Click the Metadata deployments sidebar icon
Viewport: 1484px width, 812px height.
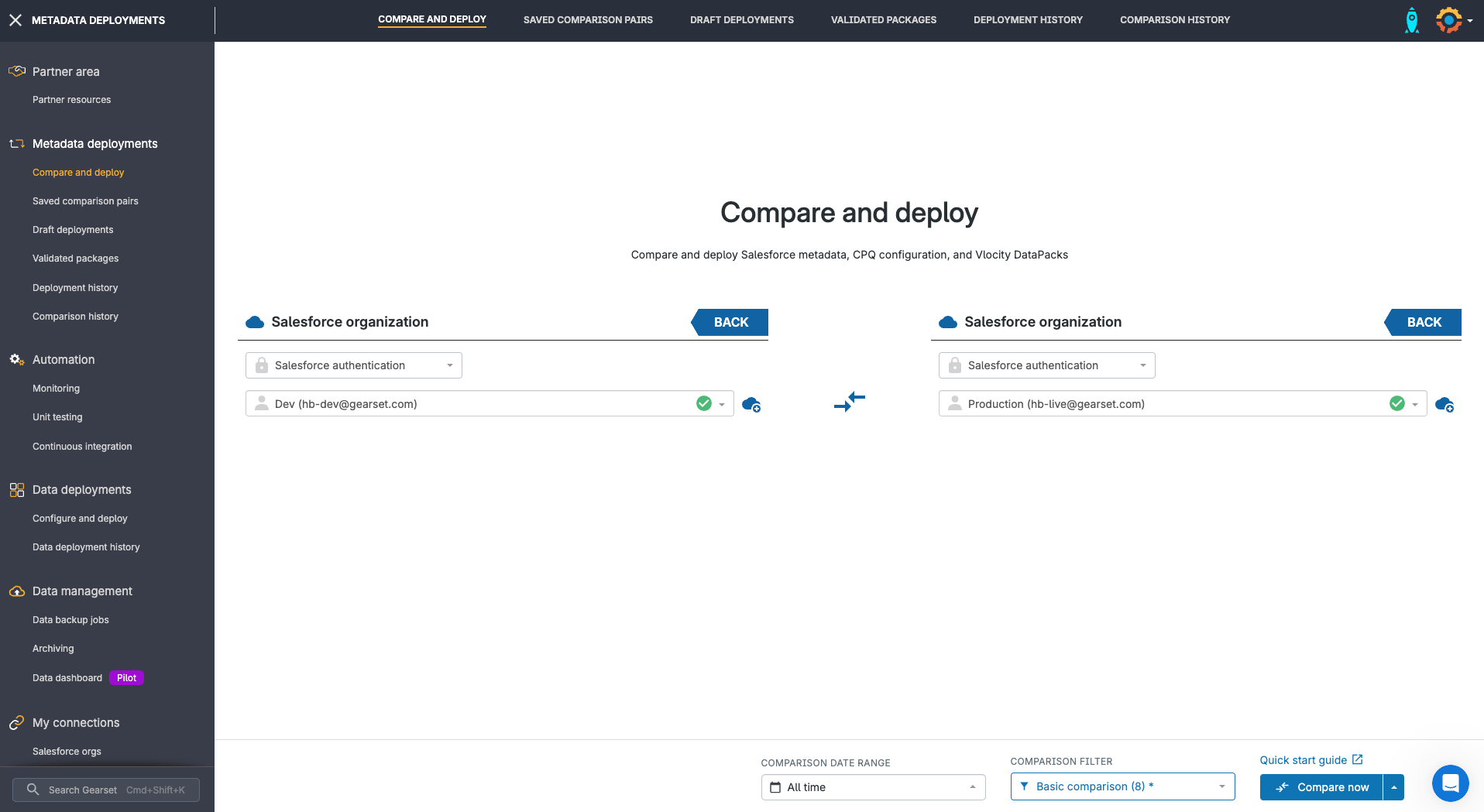click(x=16, y=143)
